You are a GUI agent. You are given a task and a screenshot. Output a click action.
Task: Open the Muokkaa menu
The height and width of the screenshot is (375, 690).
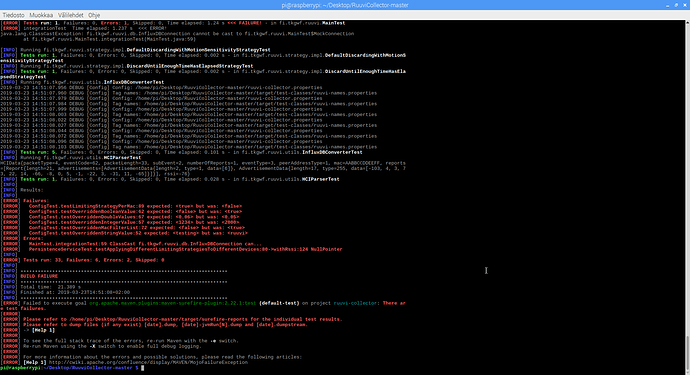[x=41, y=15]
